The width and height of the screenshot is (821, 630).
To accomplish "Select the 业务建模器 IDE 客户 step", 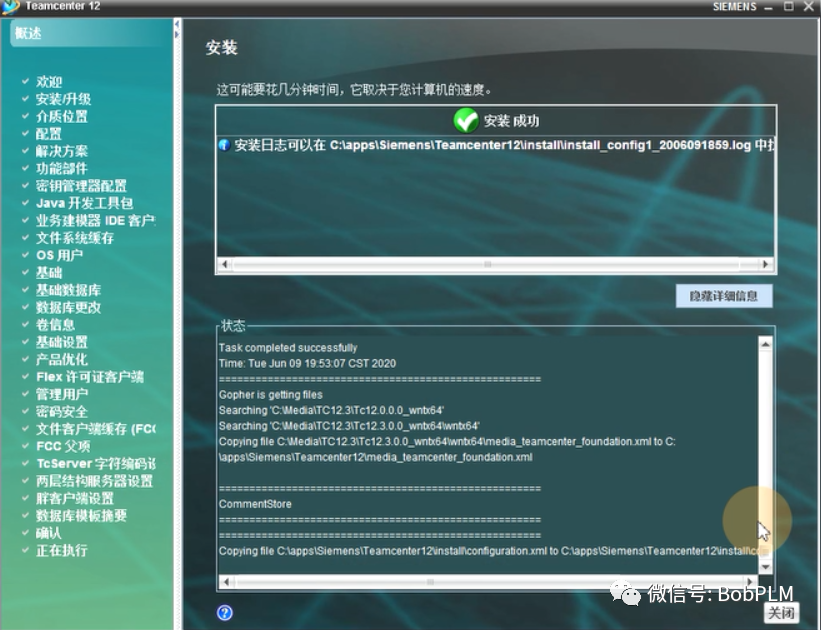I will pos(96,220).
